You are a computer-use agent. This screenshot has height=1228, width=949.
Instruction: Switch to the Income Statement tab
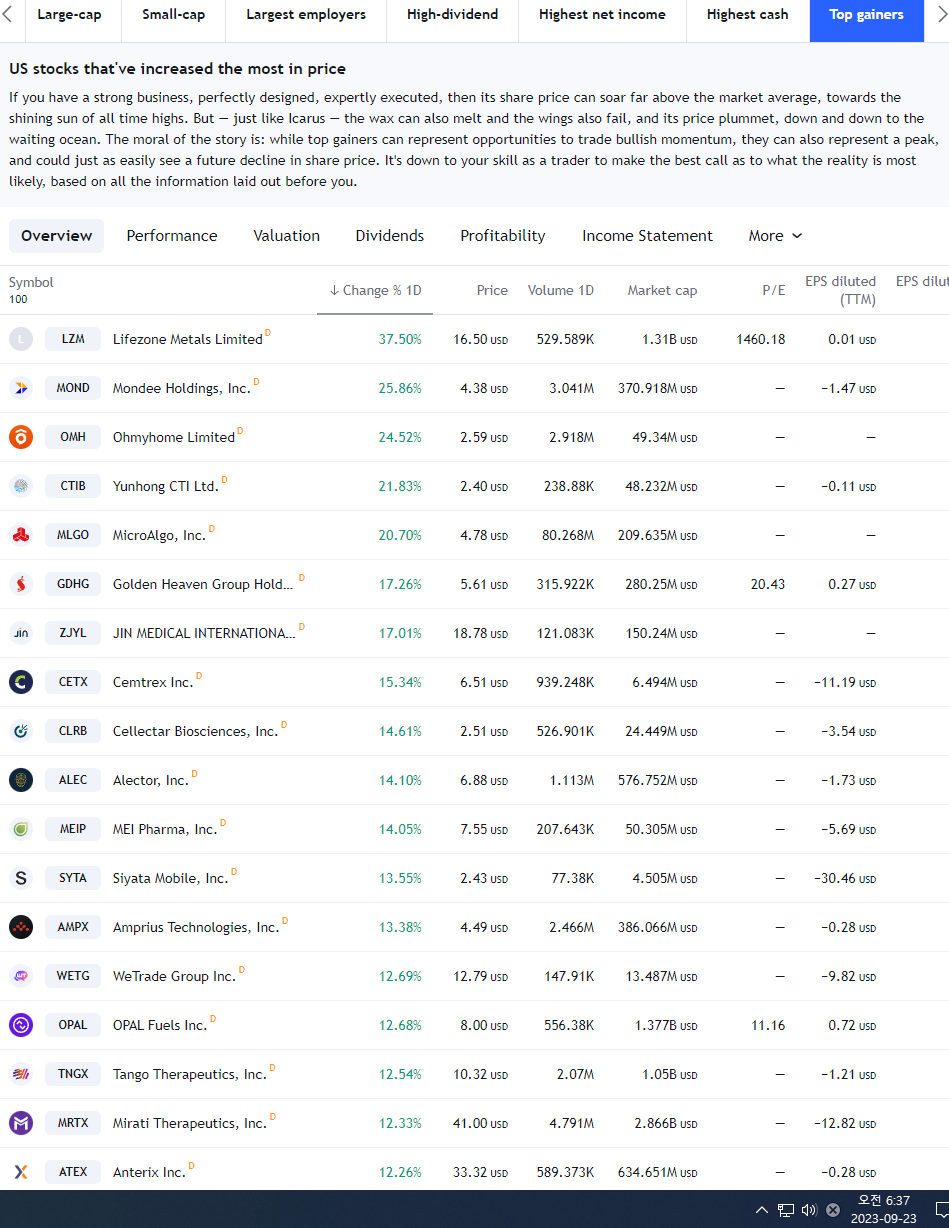point(648,236)
